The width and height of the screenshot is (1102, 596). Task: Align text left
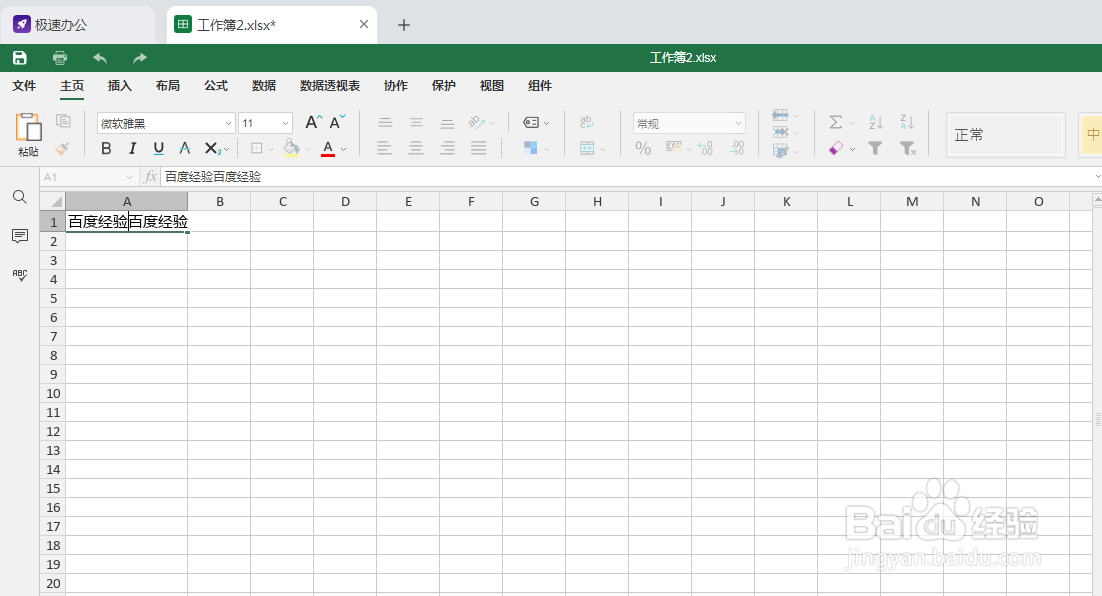click(x=384, y=148)
